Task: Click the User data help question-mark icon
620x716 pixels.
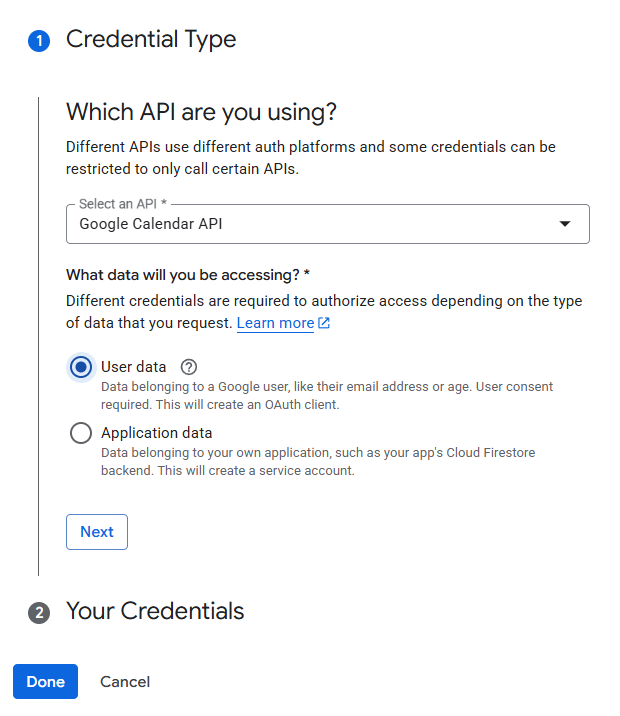Action: [189, 367]
